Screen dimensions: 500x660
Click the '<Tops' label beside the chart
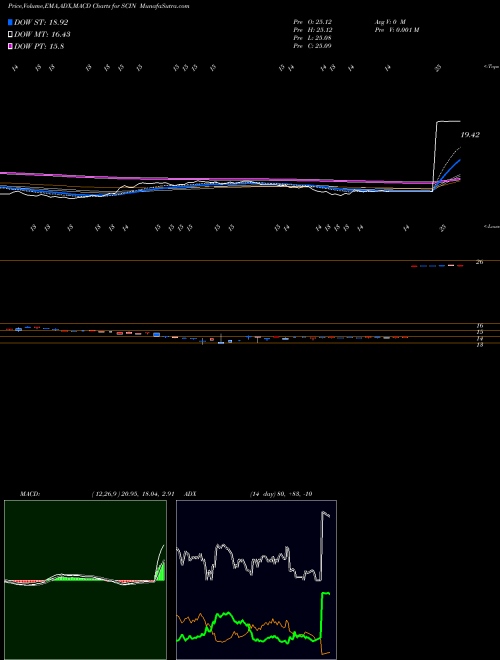[x=491, y=67]
